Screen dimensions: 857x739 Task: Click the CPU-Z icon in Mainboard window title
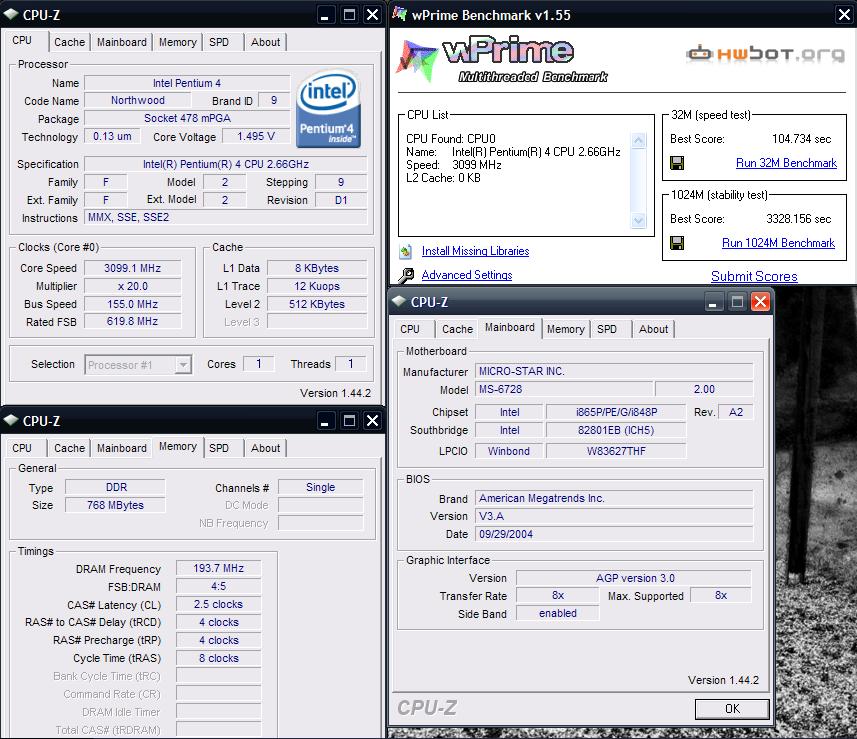[x=399, y=301]
